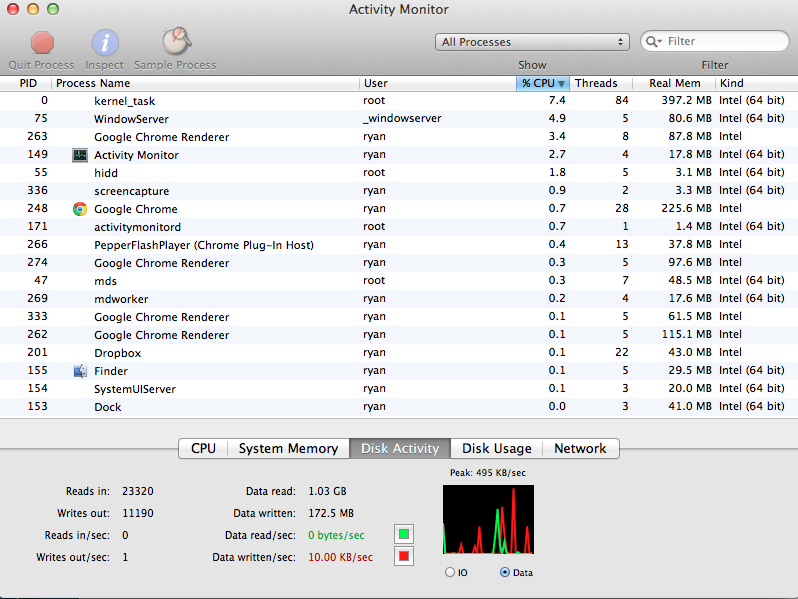Select the mds process row
Viewport: 798px width, 599px height.
pyautogui.click(x=399, y=280)
